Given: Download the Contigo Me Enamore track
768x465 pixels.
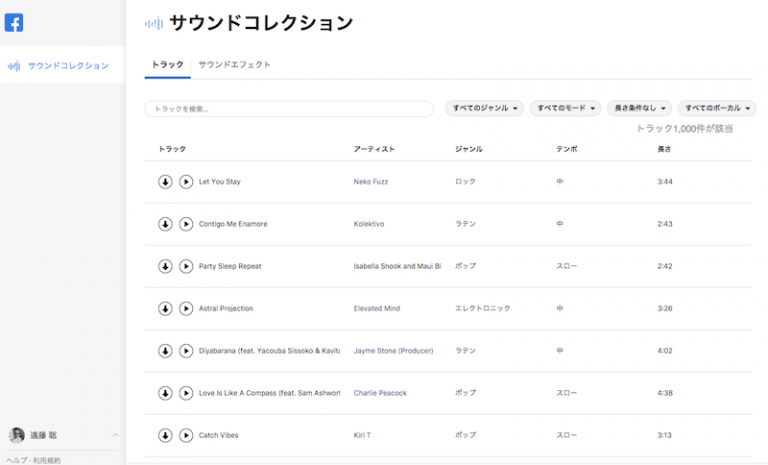Looking at the screenshot, I should [x=165, y=224].
